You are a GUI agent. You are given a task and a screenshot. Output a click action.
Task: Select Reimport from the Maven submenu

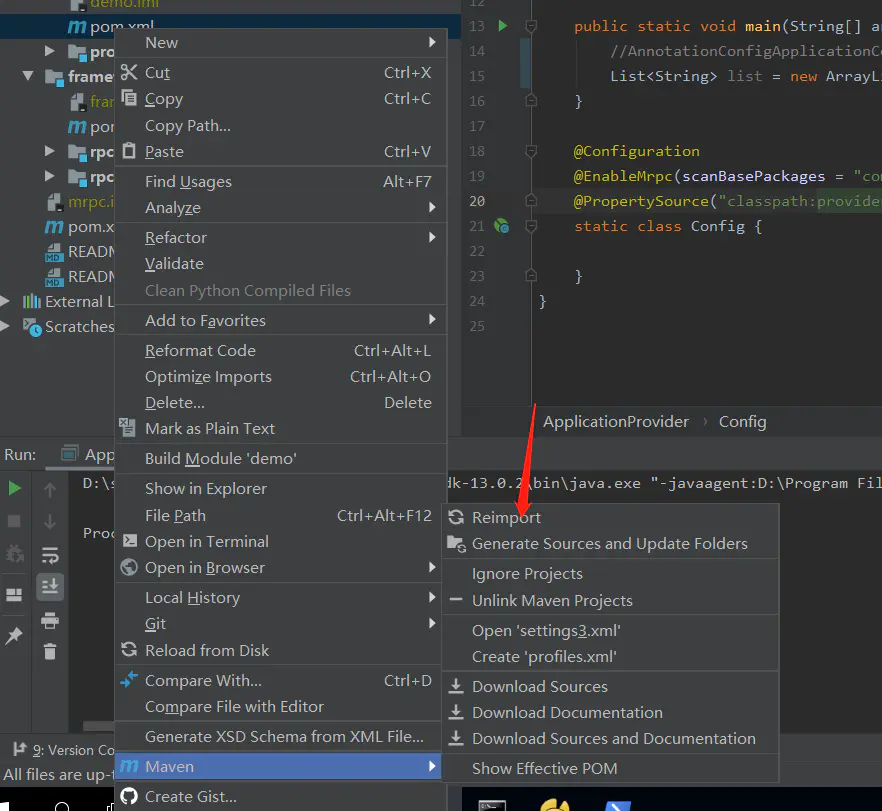[x=506, y=518]
